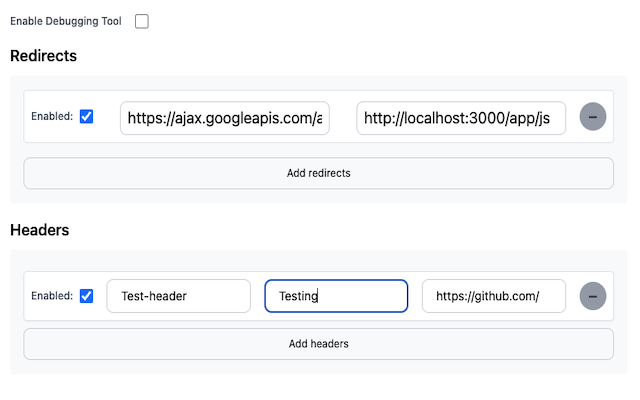Click the Enabled label in redirects row
The width and height of the screenshot is (640, 400).
[x=52, y=117]
